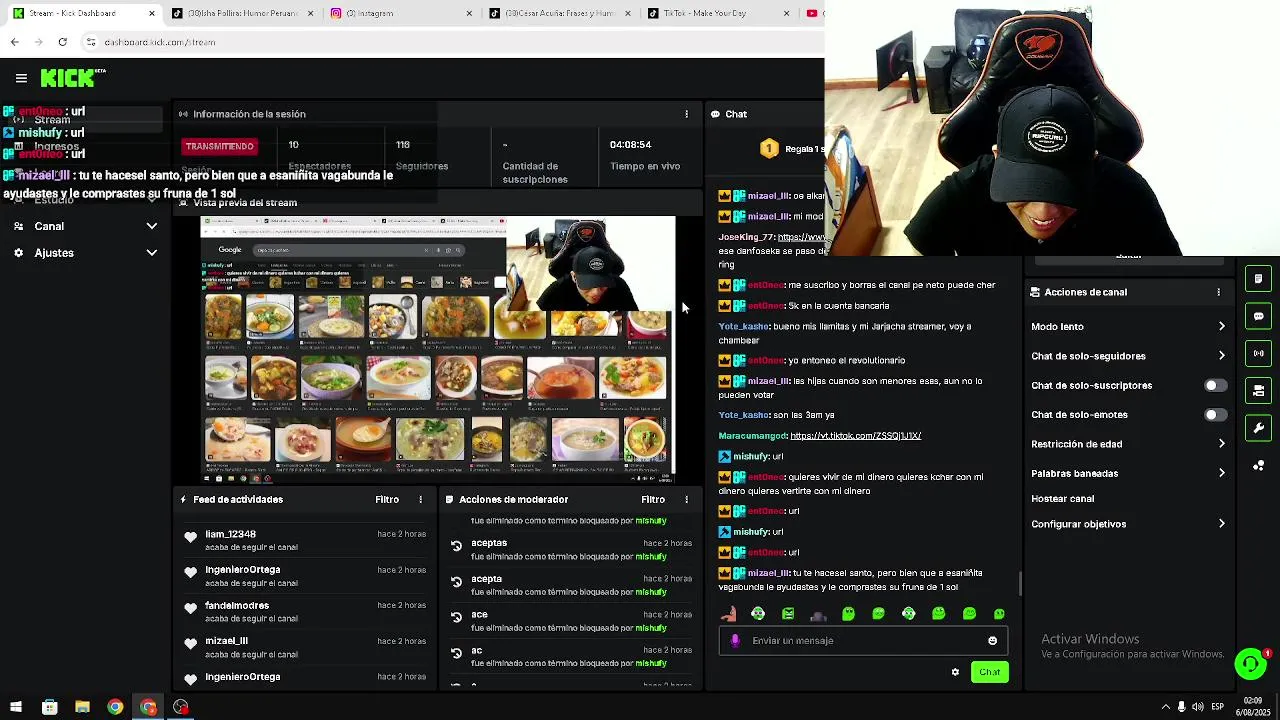Screen dimensions: 1280x720
Task: Open File Explorer from taskbar
Action: coord(82,707)
